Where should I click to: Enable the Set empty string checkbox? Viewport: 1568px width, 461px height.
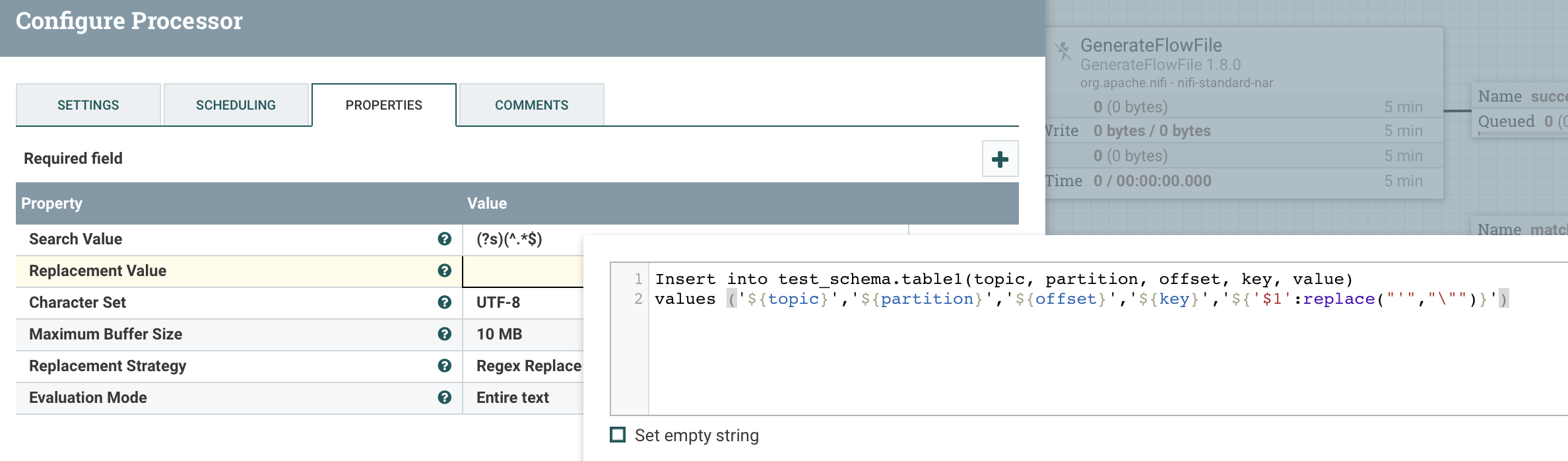pyautogui.click(x=618, y=435)
